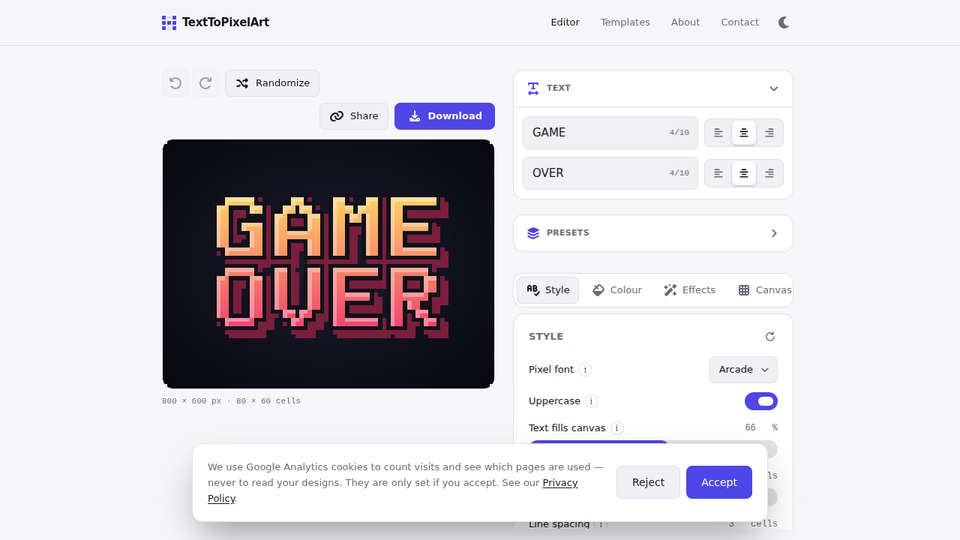960x540 pixels.
Task: Center align the GAME line
Action: [x=744, y=133]
